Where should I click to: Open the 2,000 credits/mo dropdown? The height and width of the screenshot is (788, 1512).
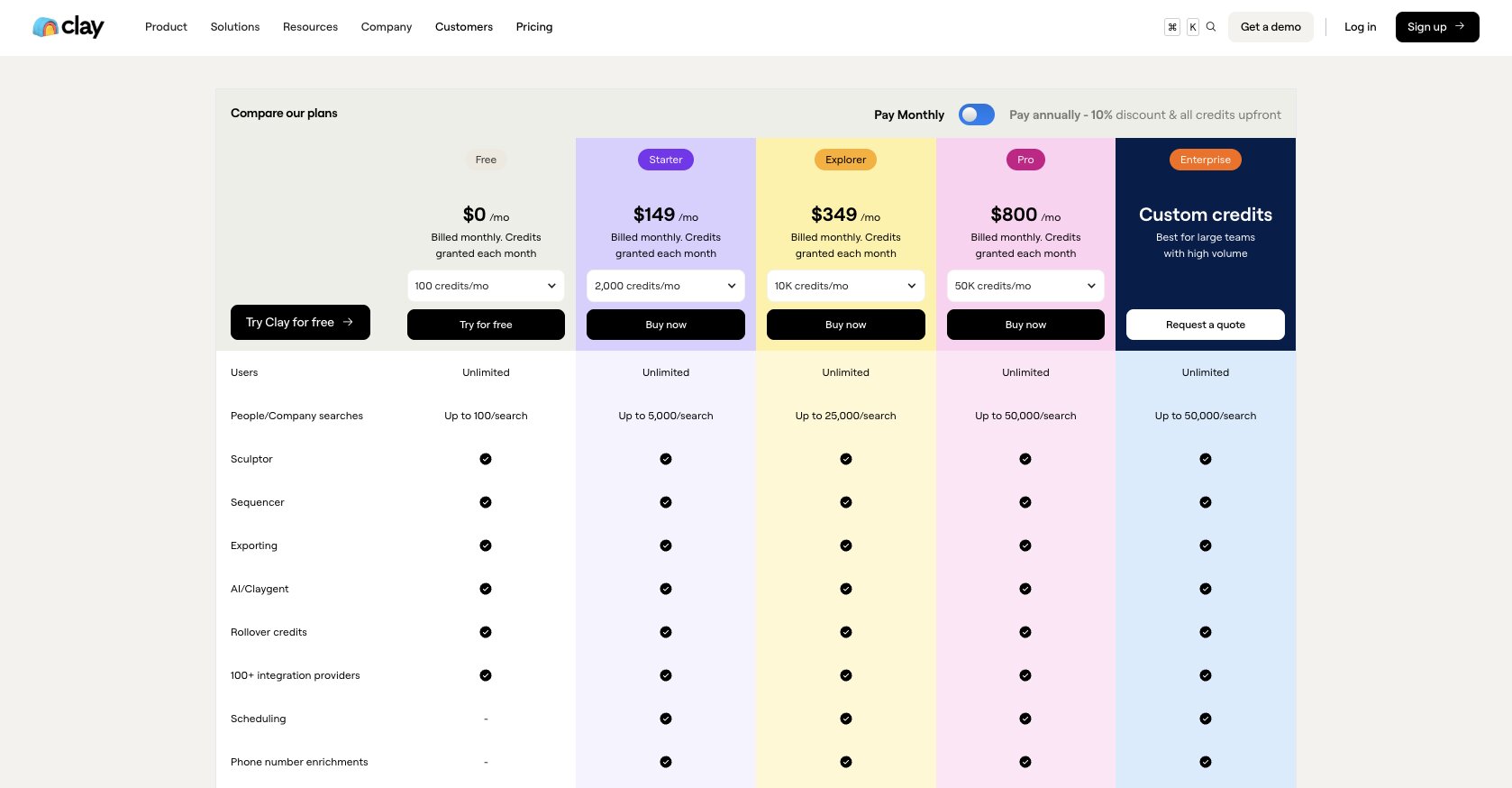point(666,286)
